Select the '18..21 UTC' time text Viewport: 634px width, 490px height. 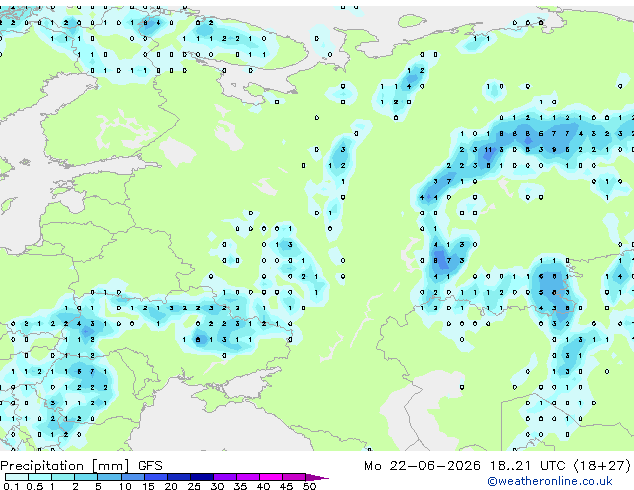[x=527, y=466]
